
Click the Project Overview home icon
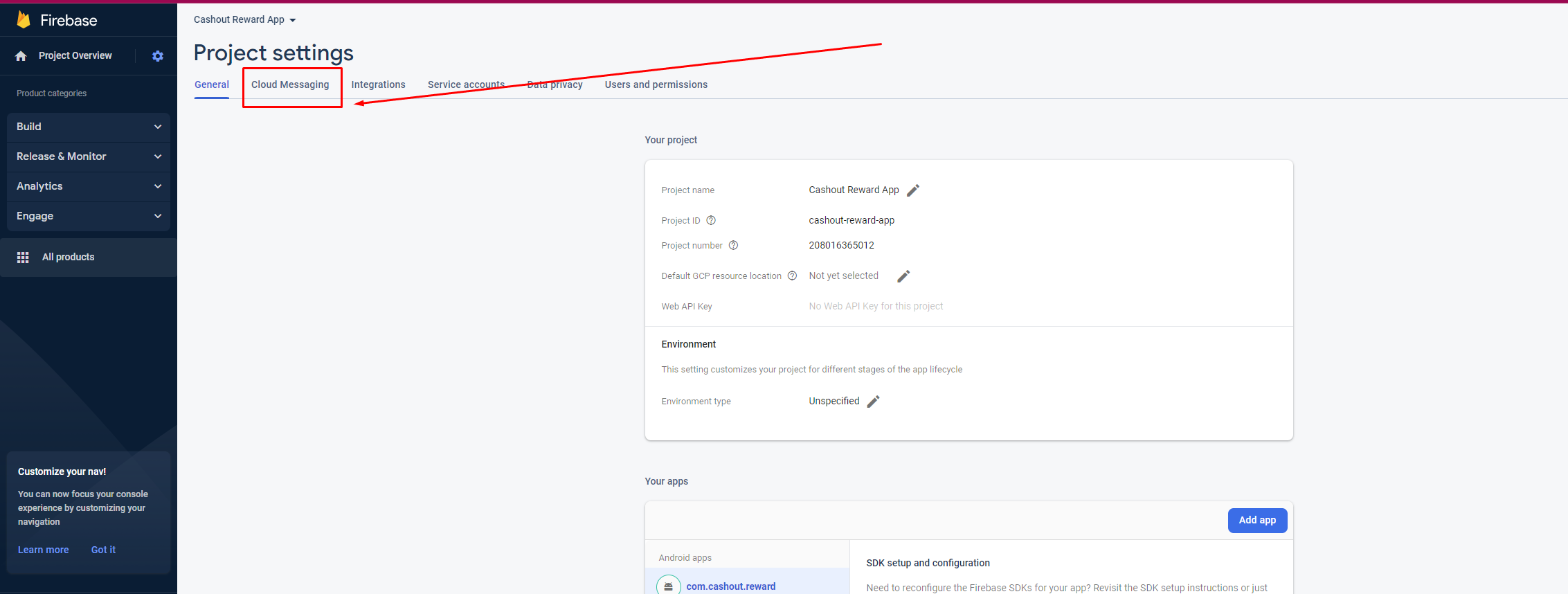click(21, 56)
